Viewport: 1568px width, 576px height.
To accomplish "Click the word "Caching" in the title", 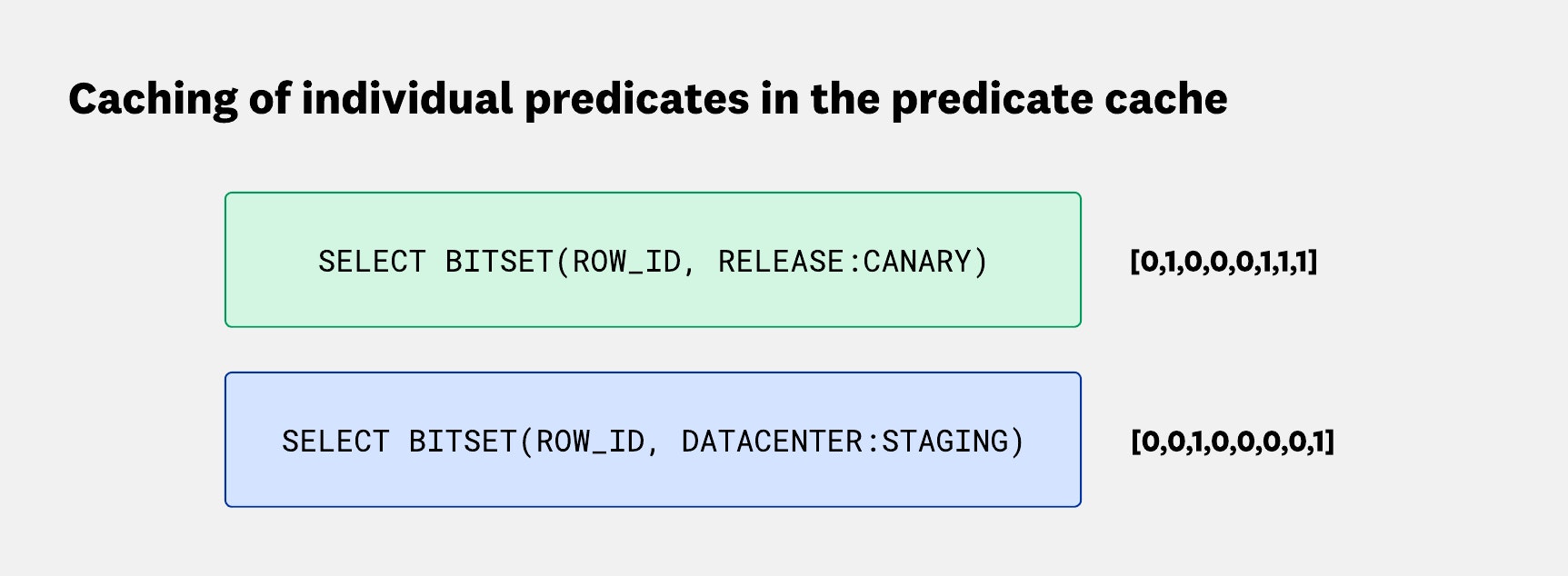I will [x=153, y=99].
